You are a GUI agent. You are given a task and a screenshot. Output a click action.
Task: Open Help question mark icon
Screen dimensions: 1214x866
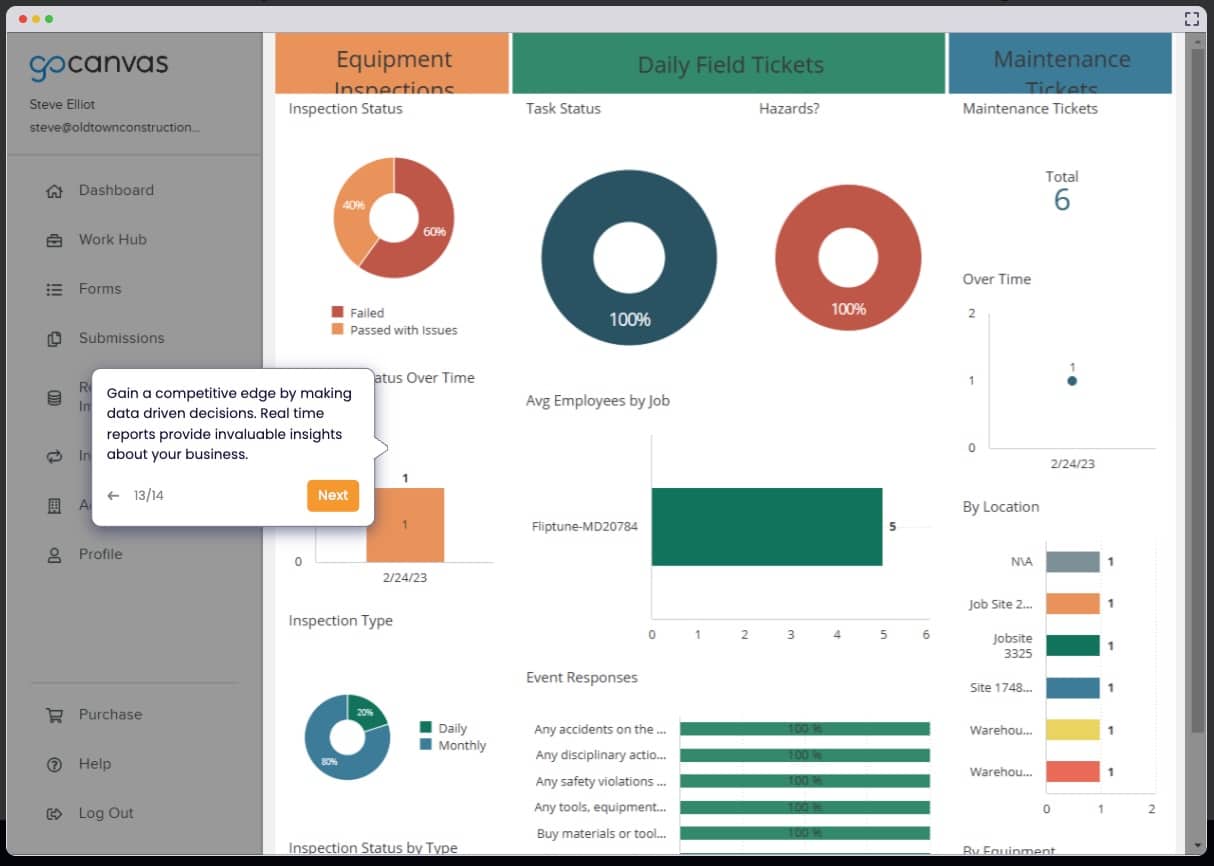(x=55, y=765)
